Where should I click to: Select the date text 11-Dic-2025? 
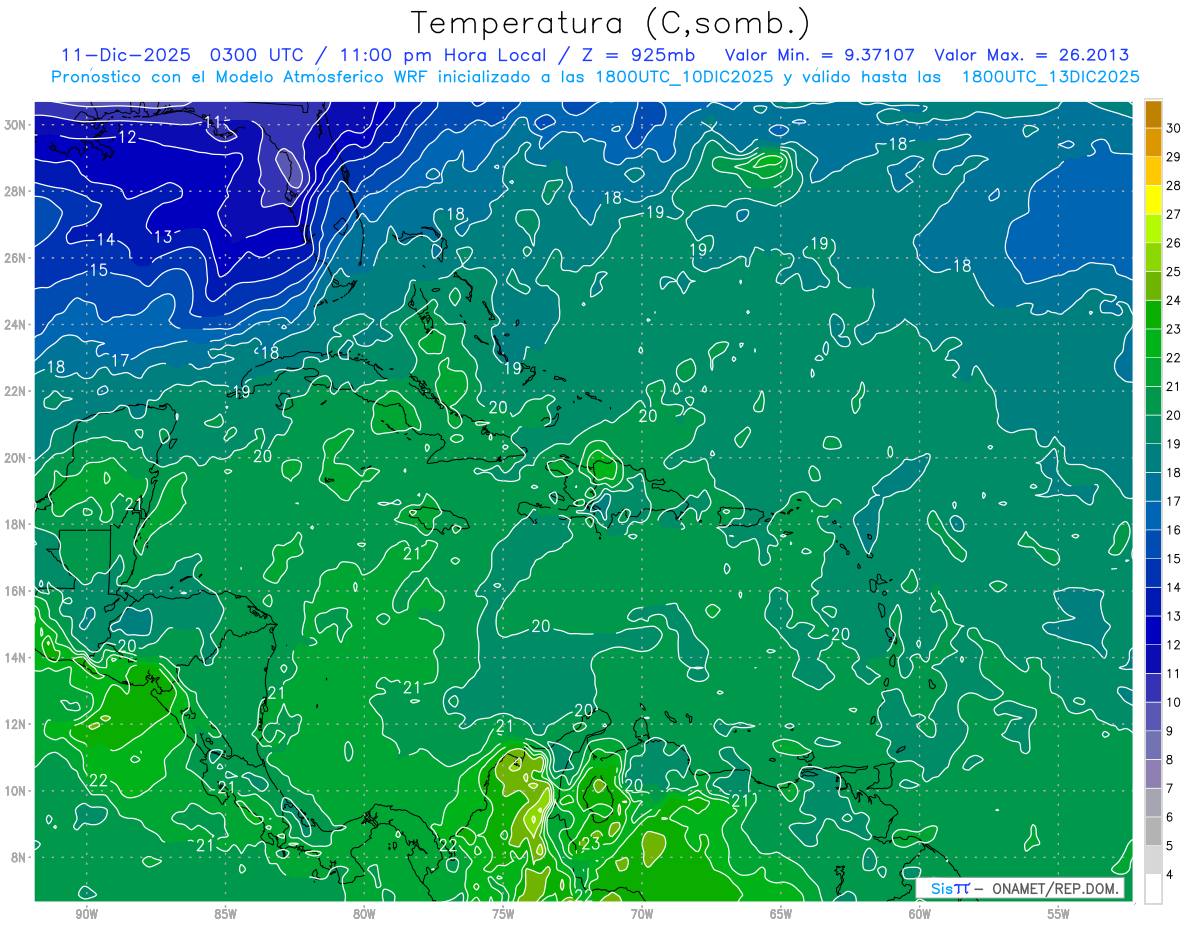(124, 55)
